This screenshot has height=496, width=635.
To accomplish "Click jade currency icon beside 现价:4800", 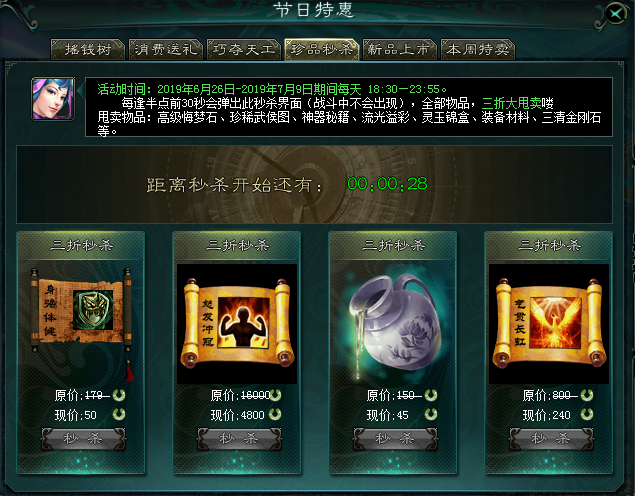I will [275, 414].
